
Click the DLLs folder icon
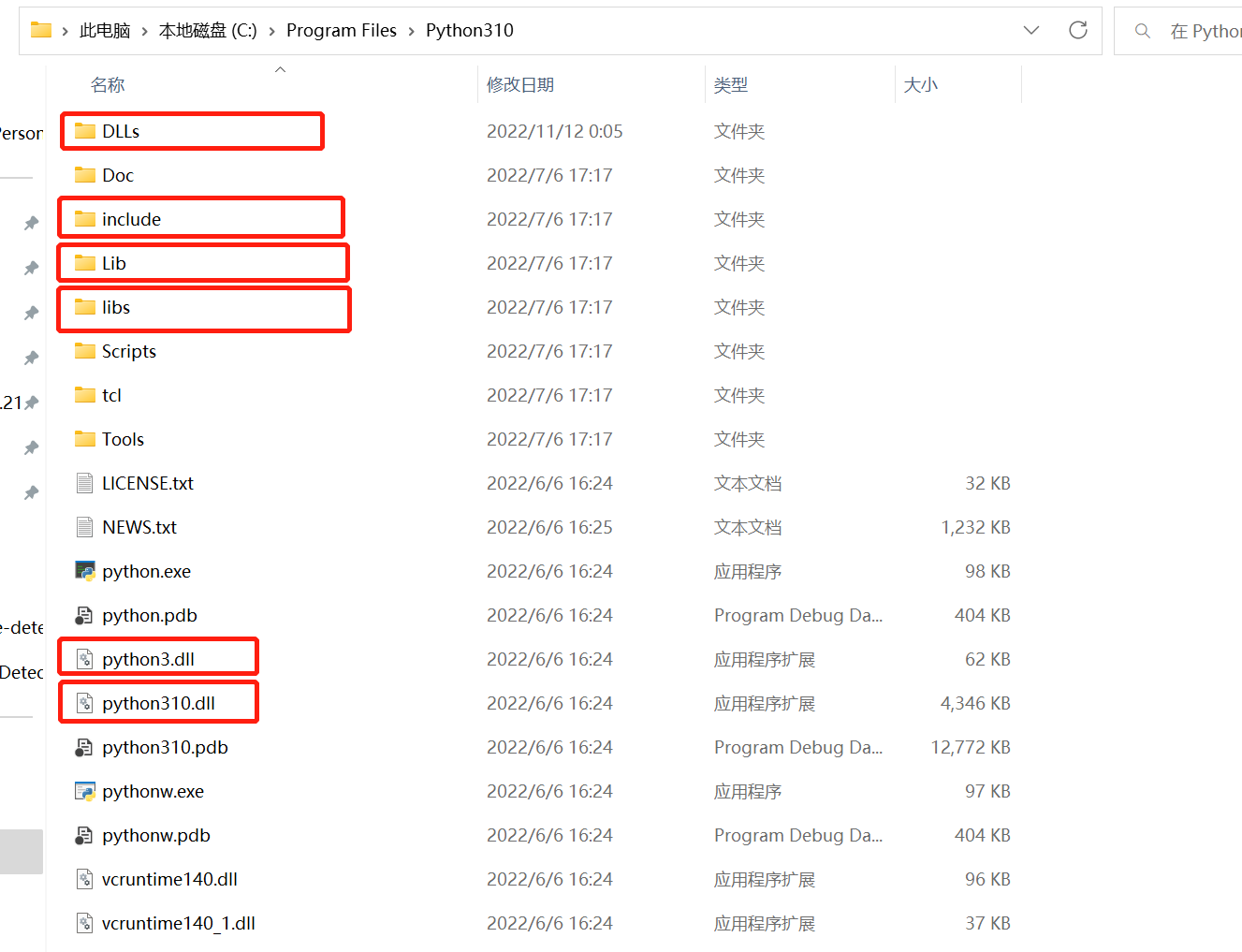pos(85,131)
